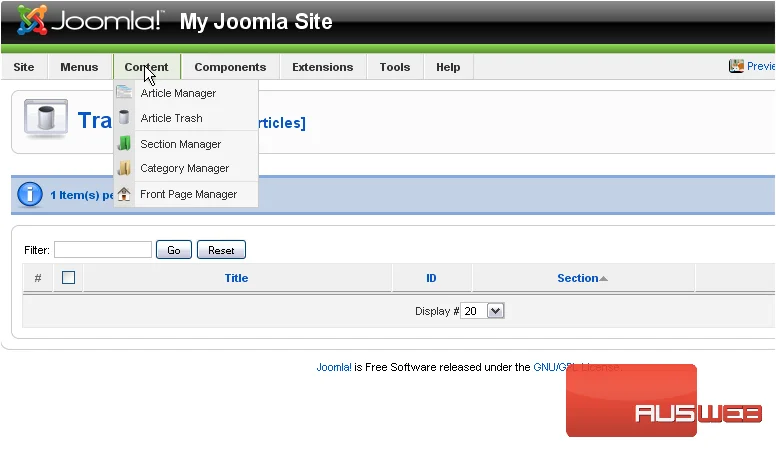Open the Help menu
Screen dimensions: 776x450
pyautogui.click(x=448, y=67)
